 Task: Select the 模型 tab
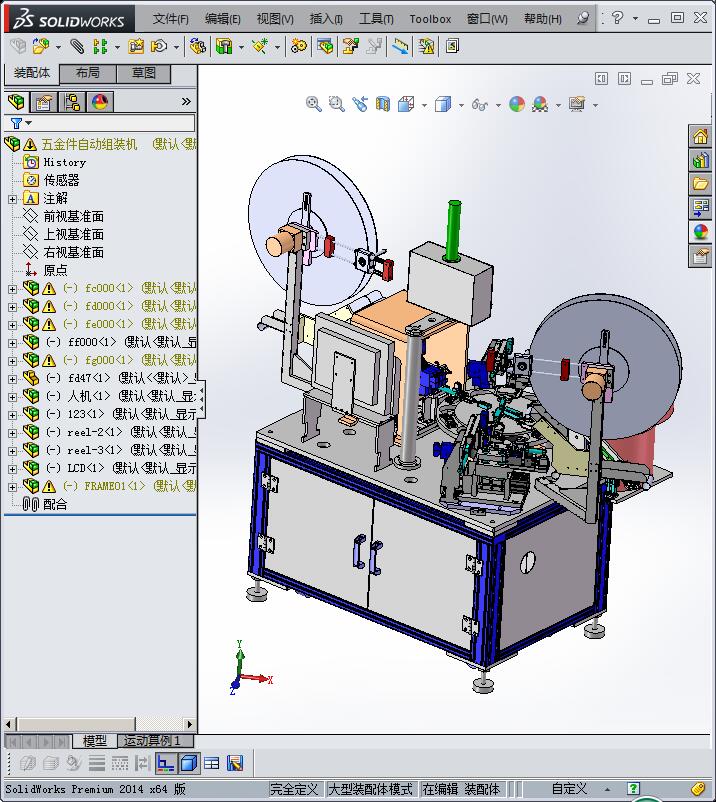95,741
